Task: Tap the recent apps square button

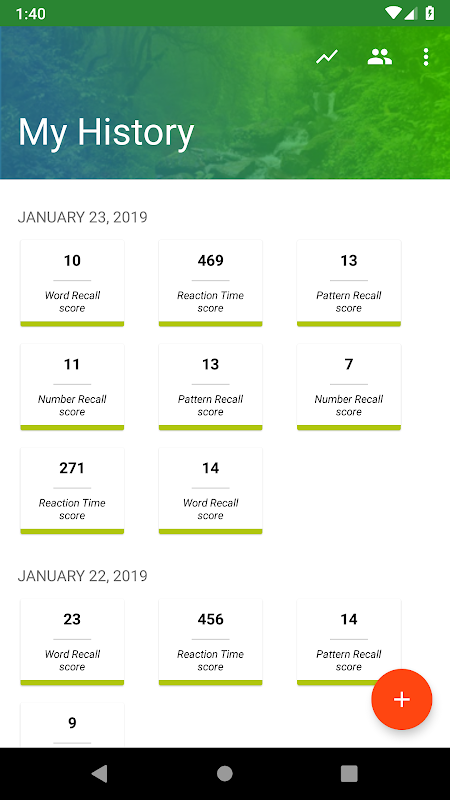Action: tap(349, 773)
